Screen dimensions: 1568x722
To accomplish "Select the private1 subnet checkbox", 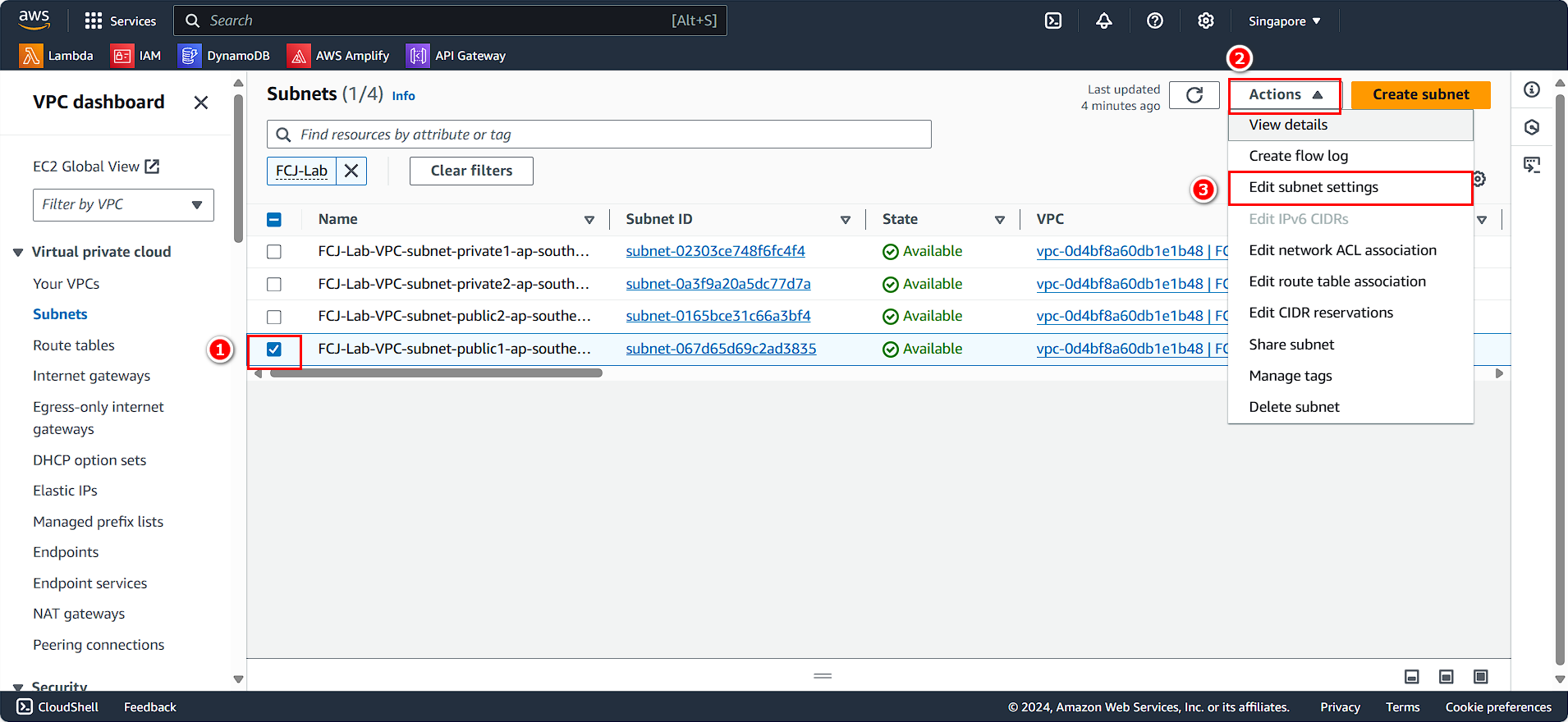I will pos(274,252).
